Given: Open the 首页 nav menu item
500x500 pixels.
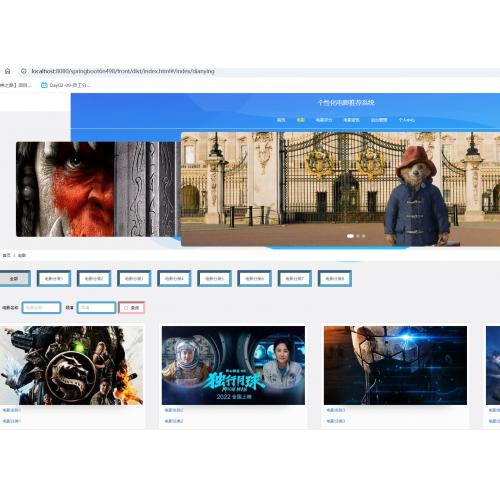Looking at the screenshot, I should point(281,120).
